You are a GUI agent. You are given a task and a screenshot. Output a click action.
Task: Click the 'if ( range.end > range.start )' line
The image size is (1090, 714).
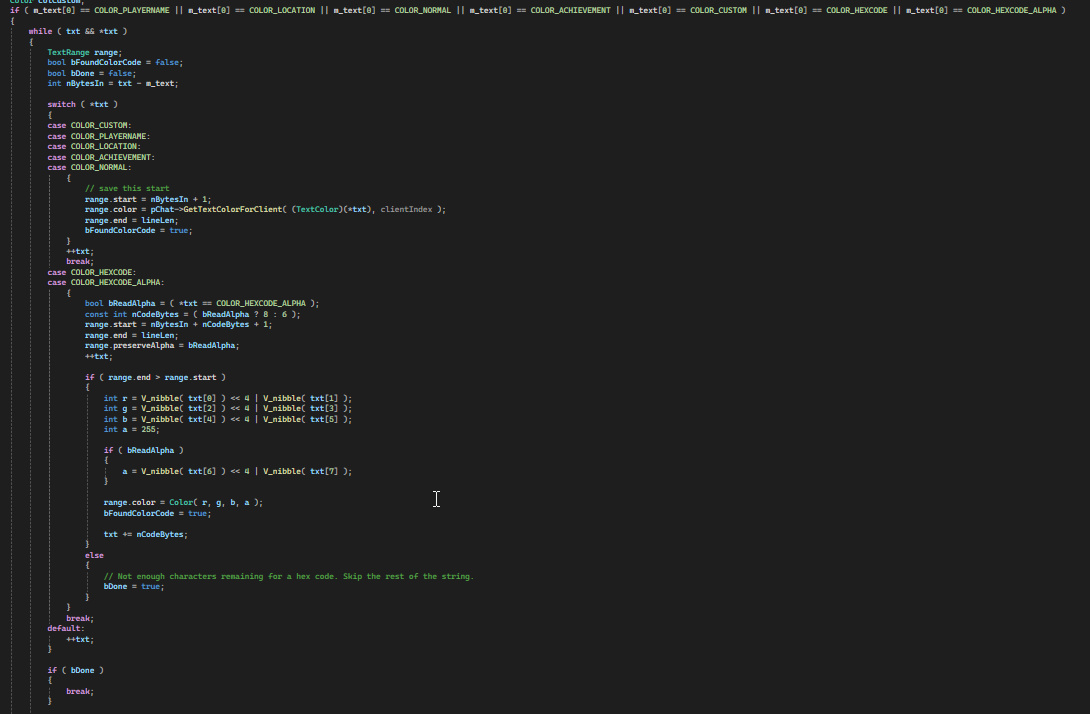coord(155,378)
